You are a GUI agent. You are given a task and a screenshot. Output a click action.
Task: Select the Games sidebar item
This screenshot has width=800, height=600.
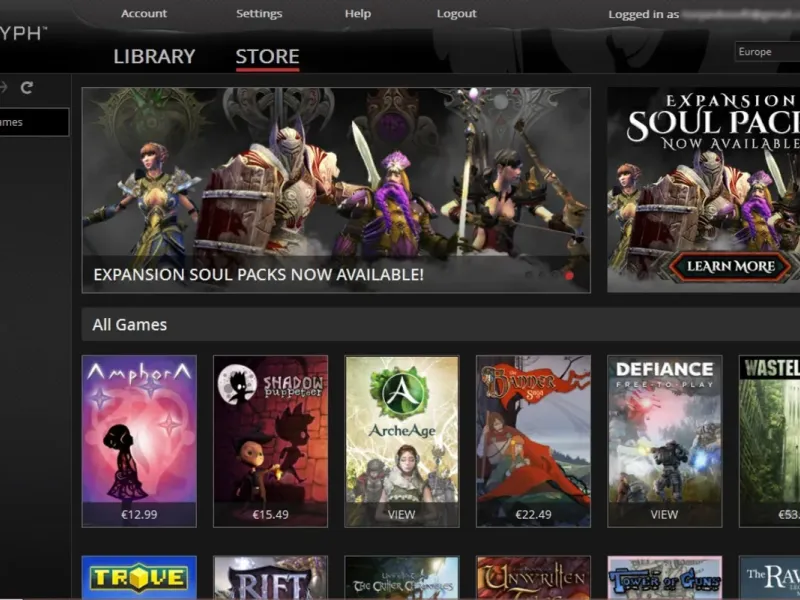[34, 122]
